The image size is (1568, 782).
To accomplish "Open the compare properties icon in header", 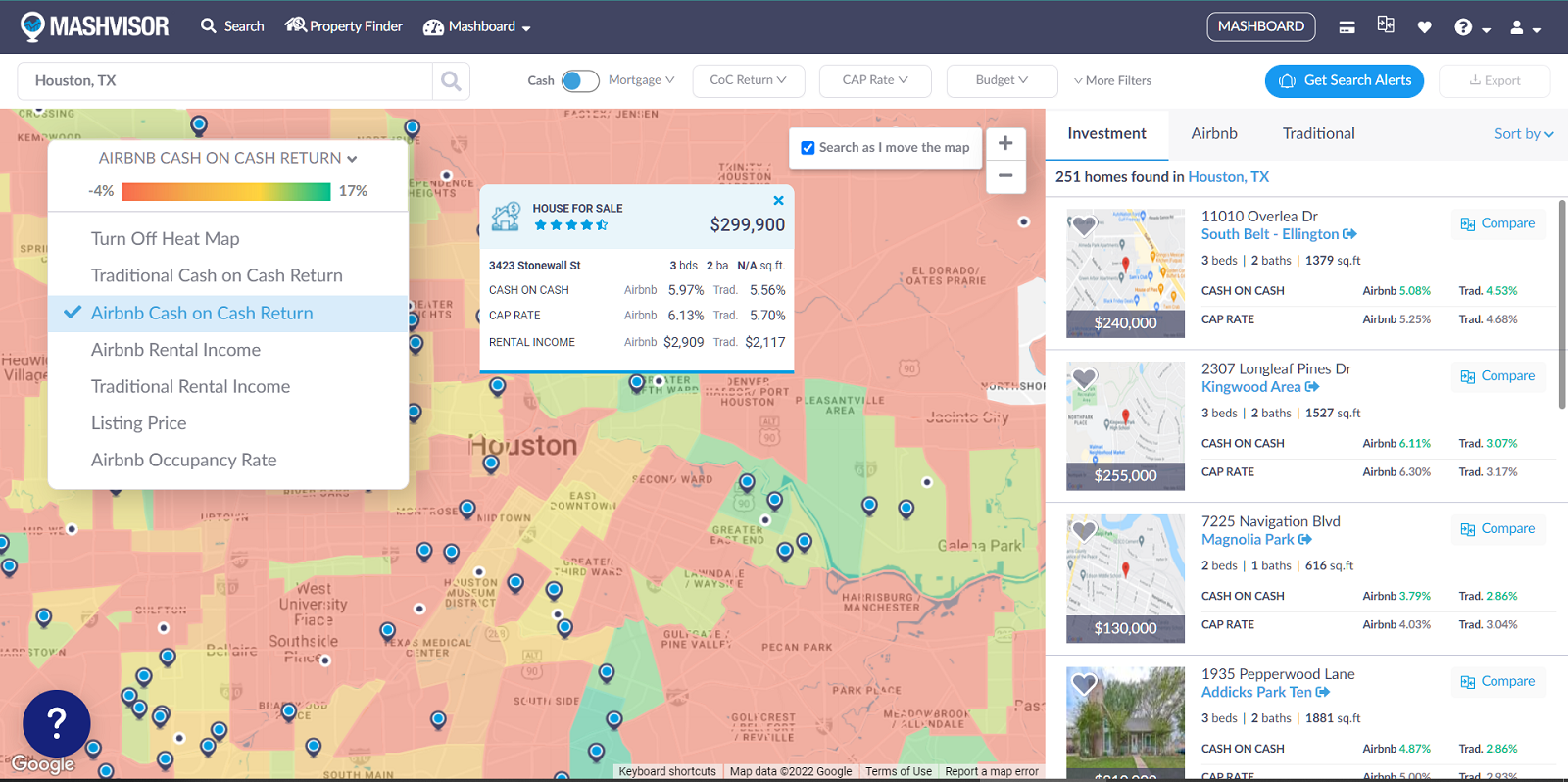I will click(x=1386, y=25).
